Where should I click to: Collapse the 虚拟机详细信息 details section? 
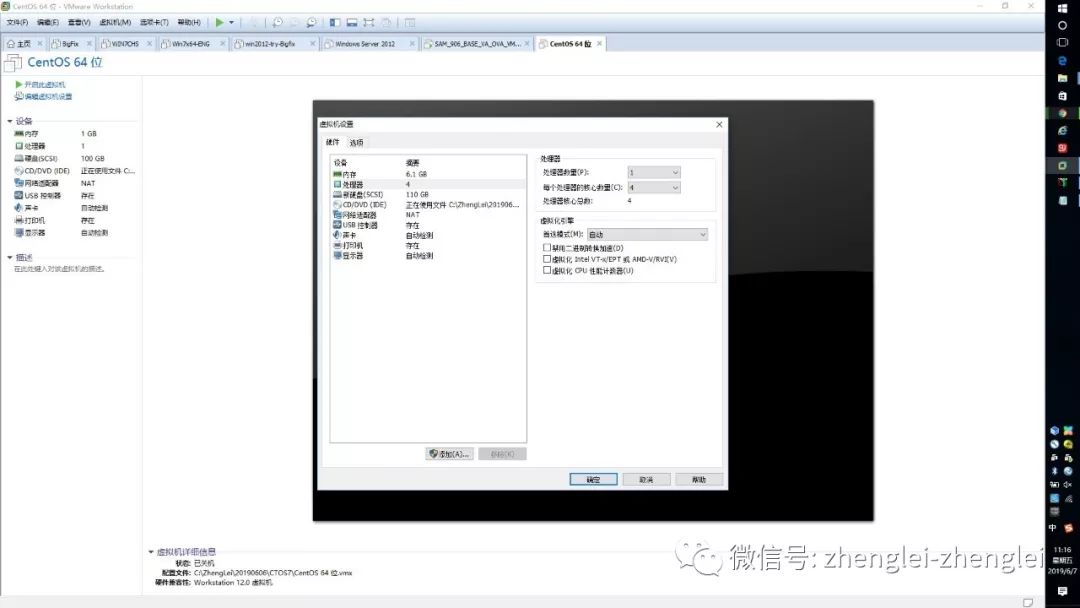(151, 552)
